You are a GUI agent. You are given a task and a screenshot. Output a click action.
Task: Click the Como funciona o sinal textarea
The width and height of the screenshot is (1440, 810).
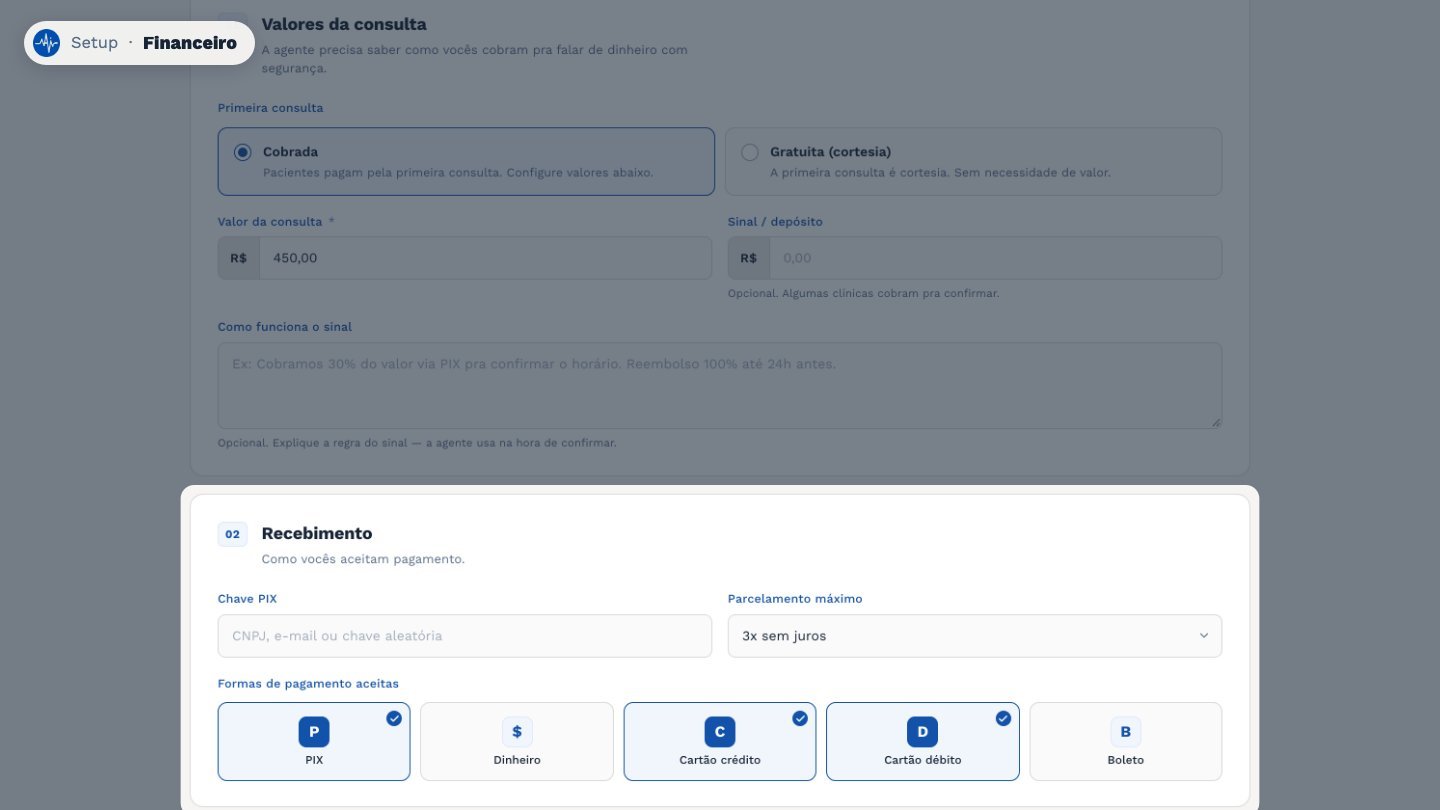coord(720,386)
